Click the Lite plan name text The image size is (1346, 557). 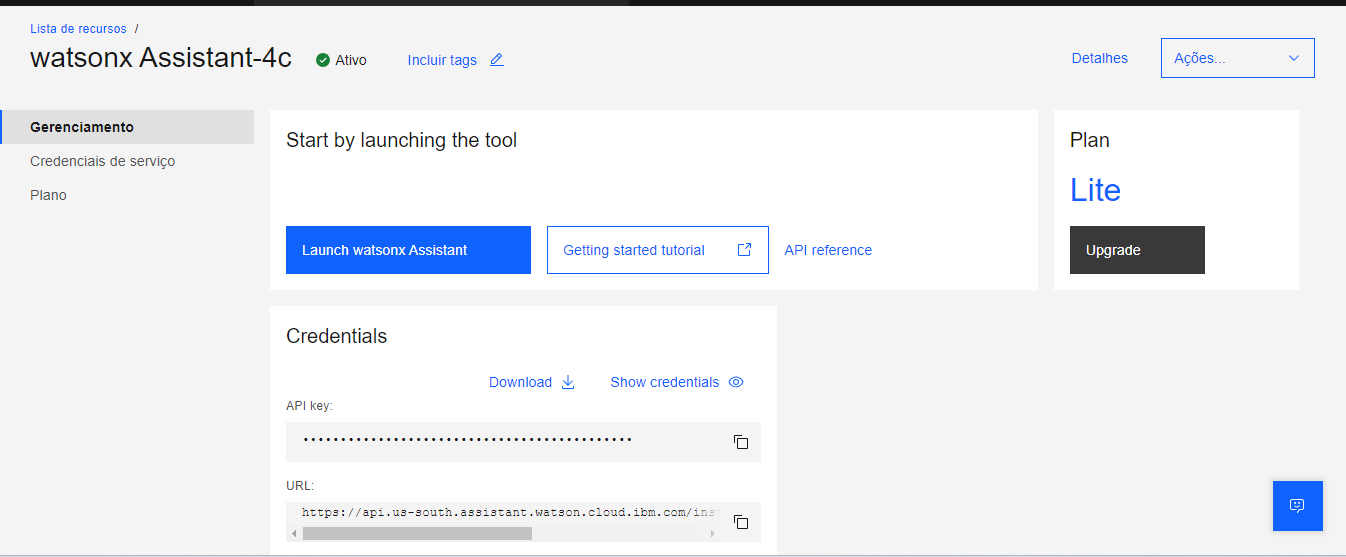[1095, 190]
